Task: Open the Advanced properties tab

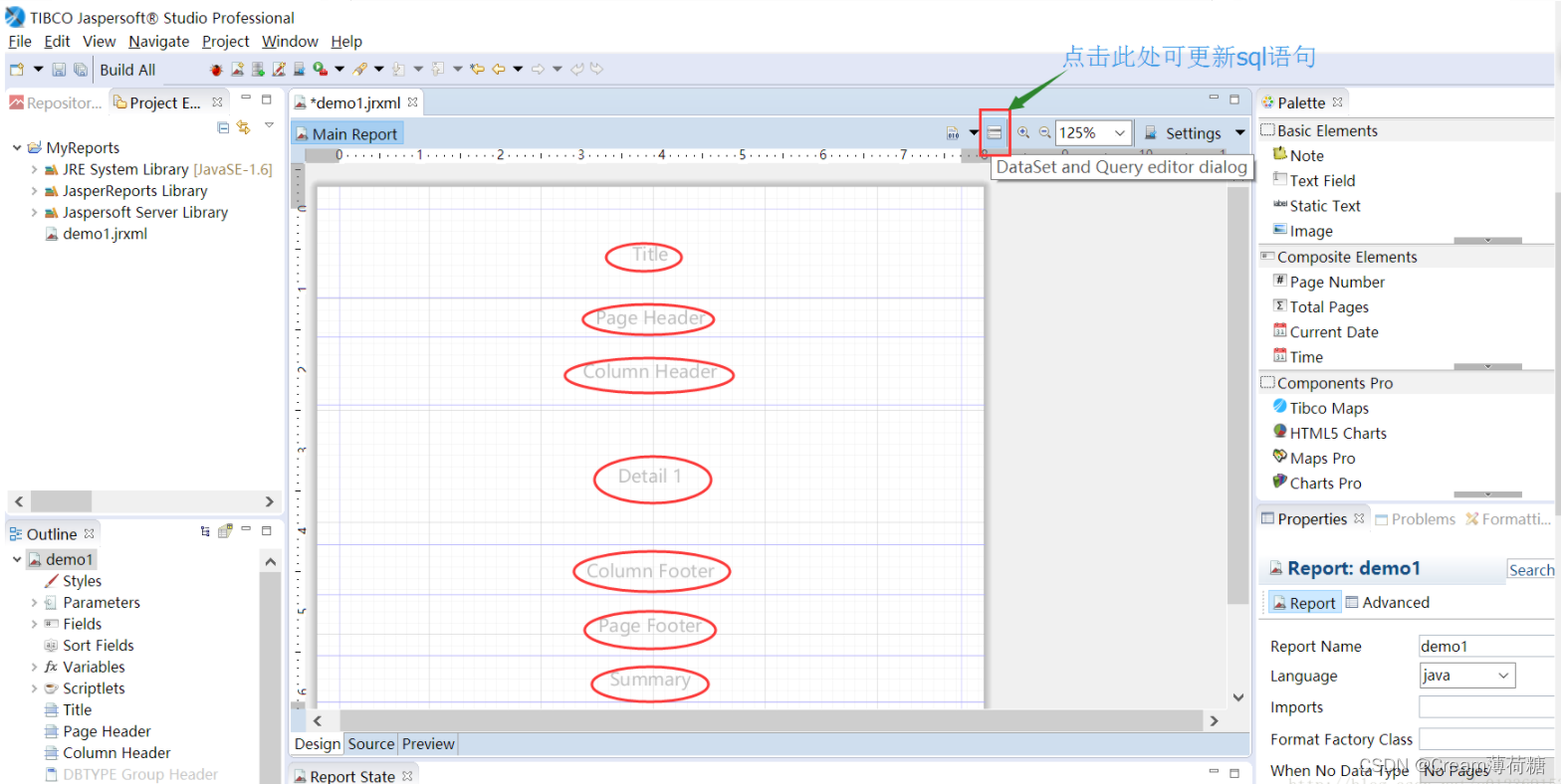Action: pos(1388,603)
